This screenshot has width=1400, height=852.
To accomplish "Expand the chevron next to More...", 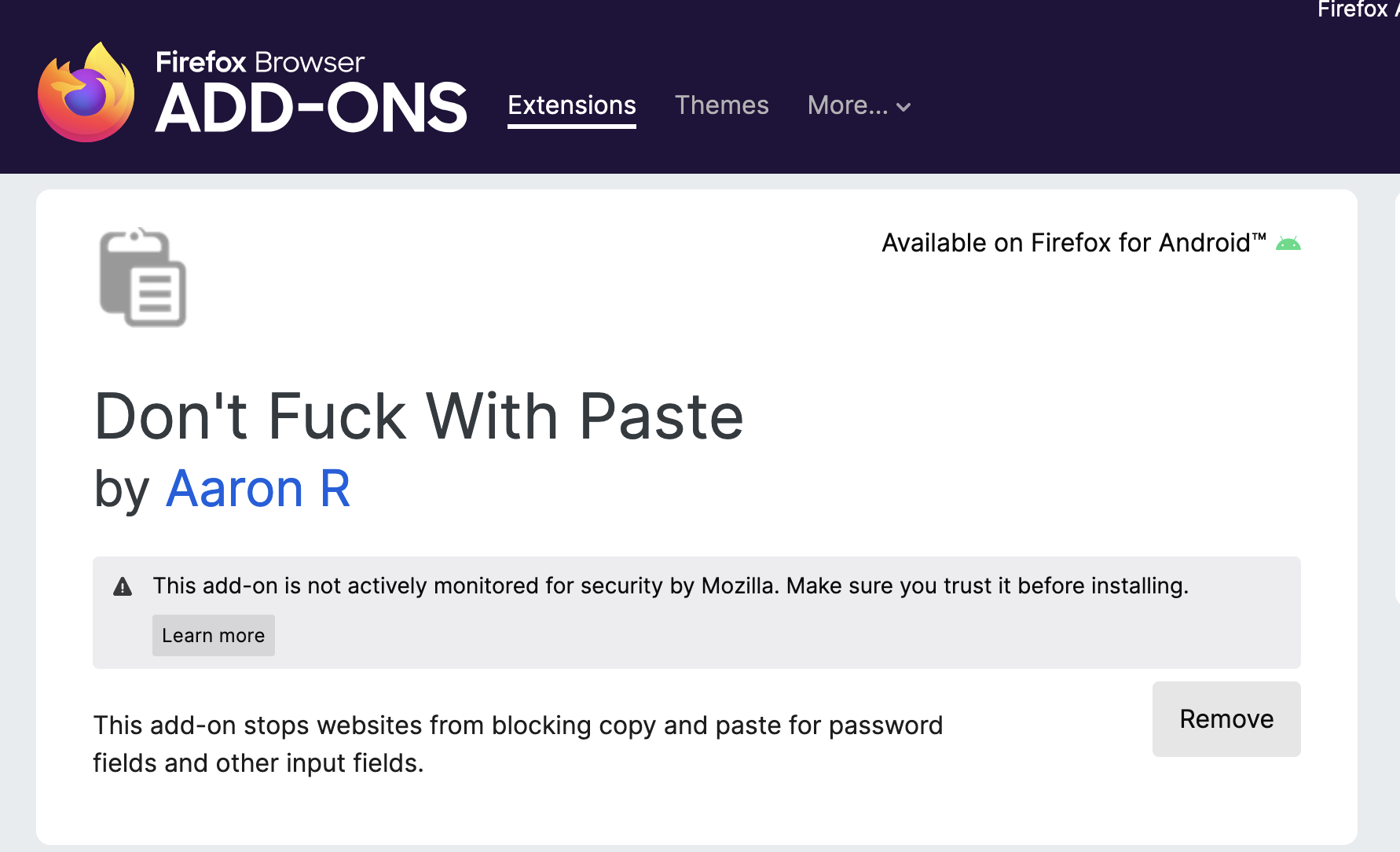I will click(x=903, y=107).
